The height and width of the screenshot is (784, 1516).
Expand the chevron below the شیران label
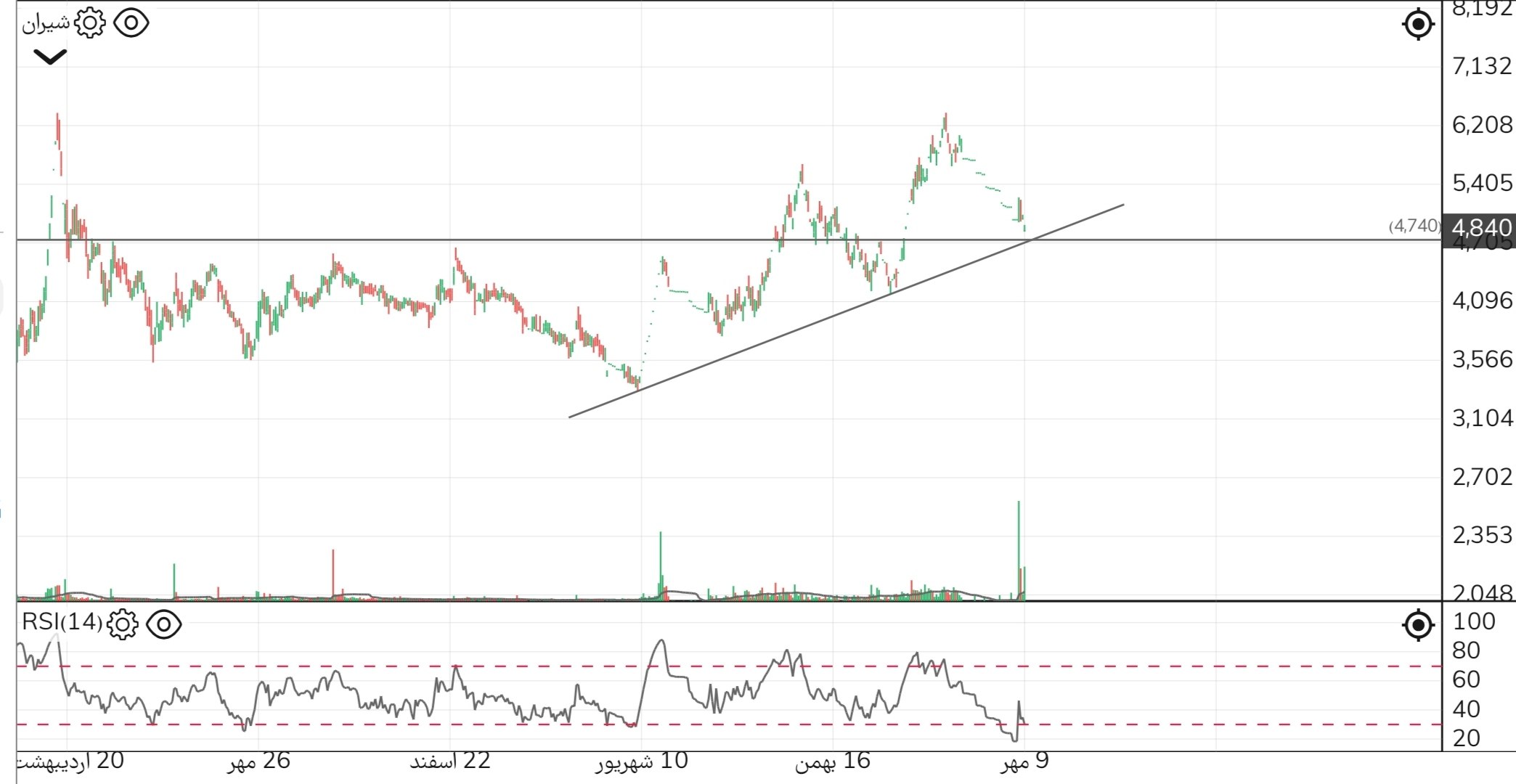[x=50, y=57]
